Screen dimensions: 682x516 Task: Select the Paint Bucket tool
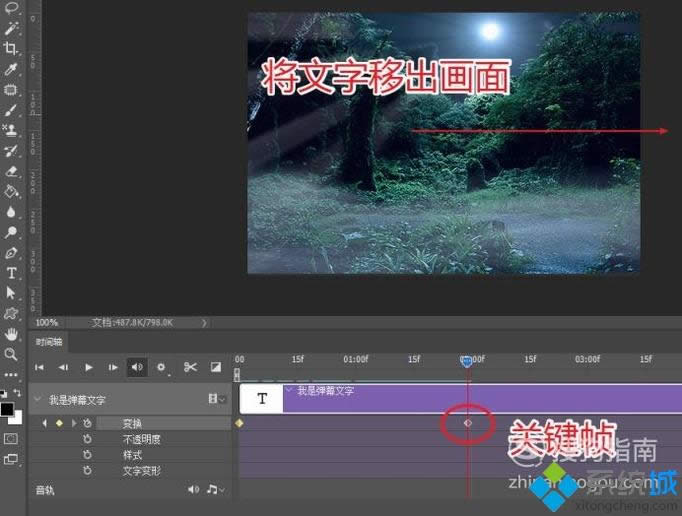pos(11,191)
